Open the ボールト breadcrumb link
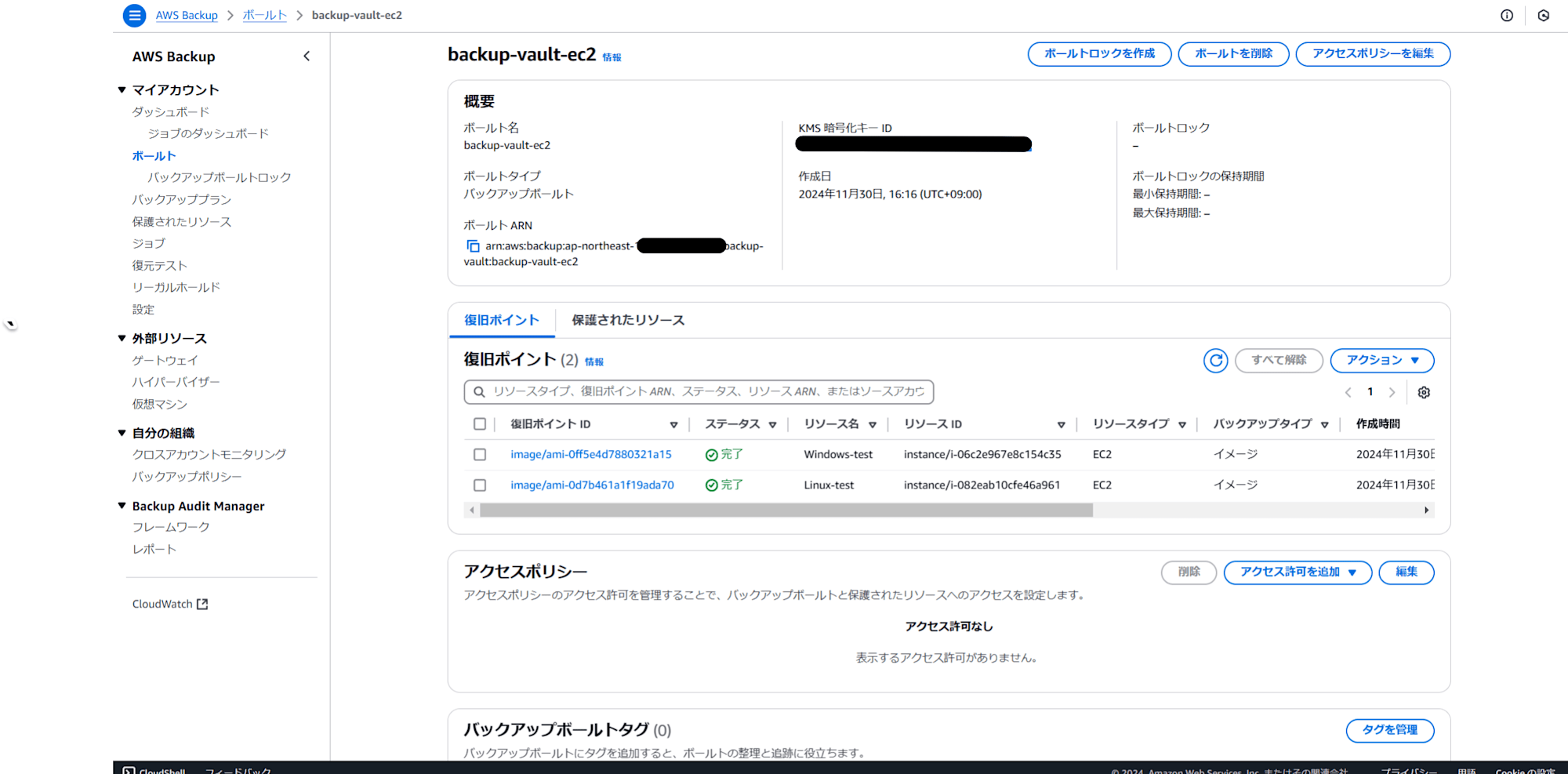1568x774 pixels. (x=265, y=15)
